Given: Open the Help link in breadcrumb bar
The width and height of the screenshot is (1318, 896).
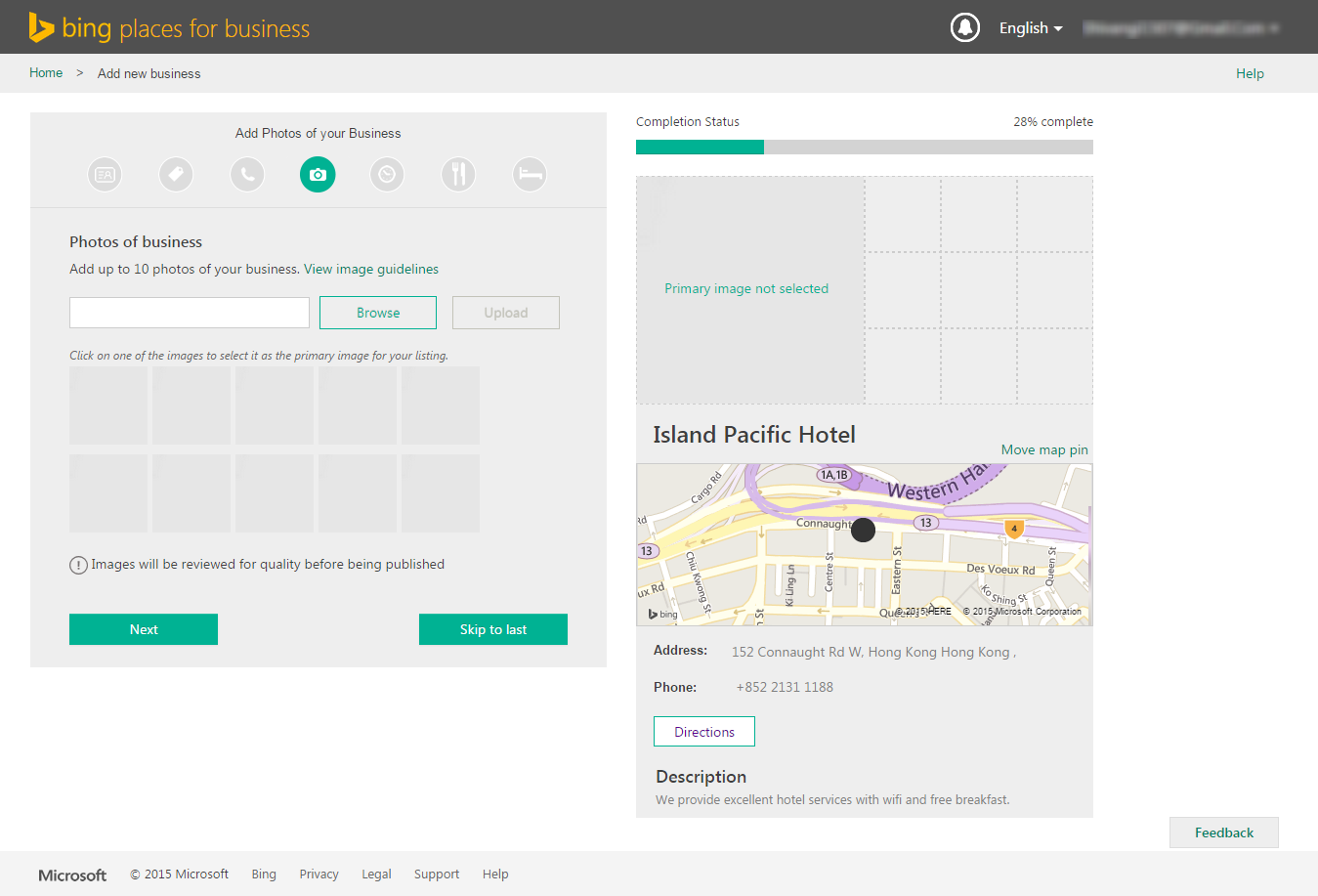Looking at the screenshot, I should click(1250, 73).
